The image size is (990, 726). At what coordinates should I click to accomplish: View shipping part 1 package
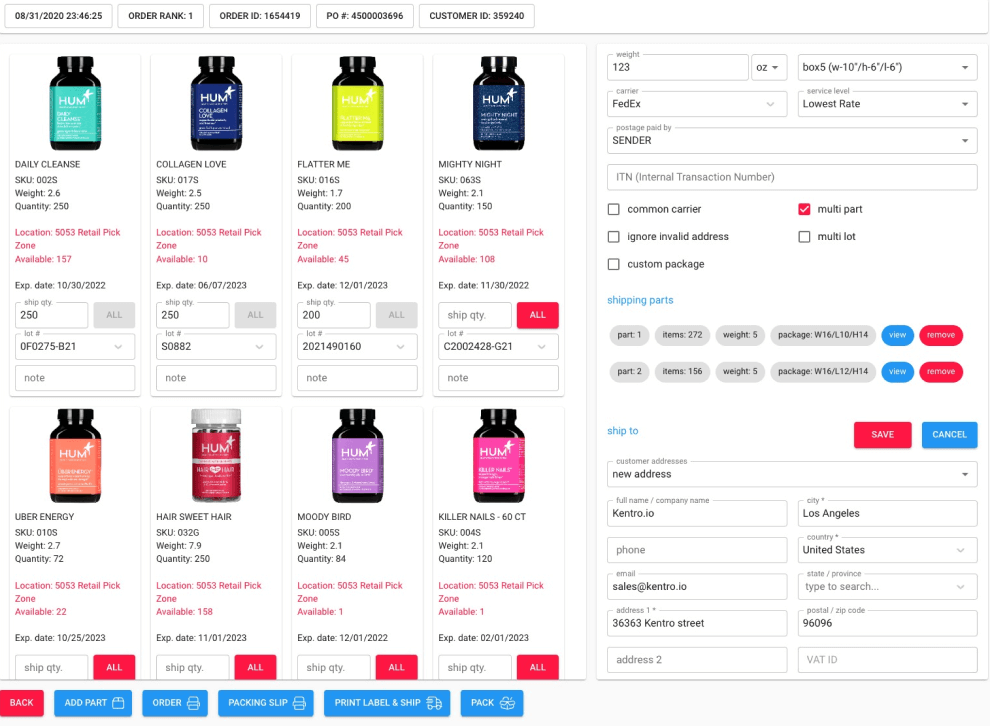pos(897,335)
